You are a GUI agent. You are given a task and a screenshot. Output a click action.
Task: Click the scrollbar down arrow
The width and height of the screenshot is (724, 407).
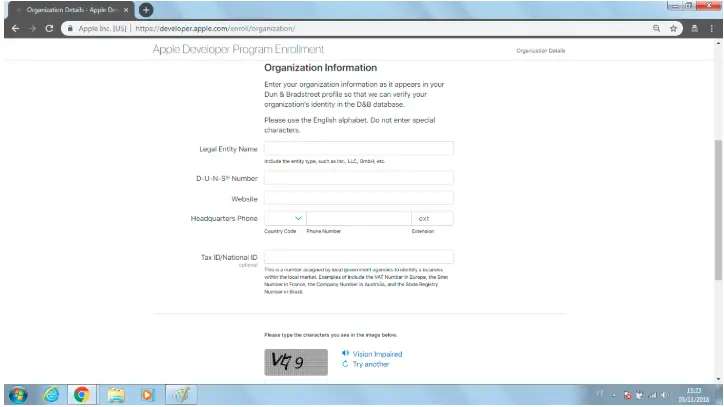[718, 379]
